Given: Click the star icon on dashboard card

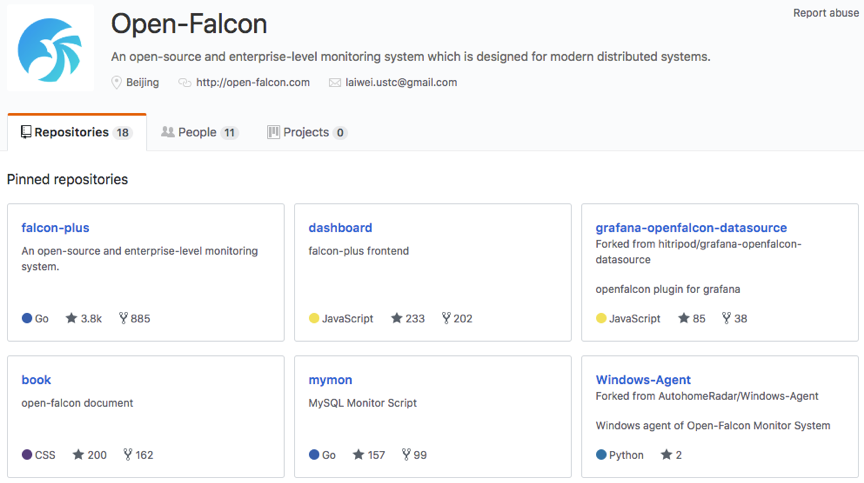Looking at the screenshot, I should tap(397, 318).
